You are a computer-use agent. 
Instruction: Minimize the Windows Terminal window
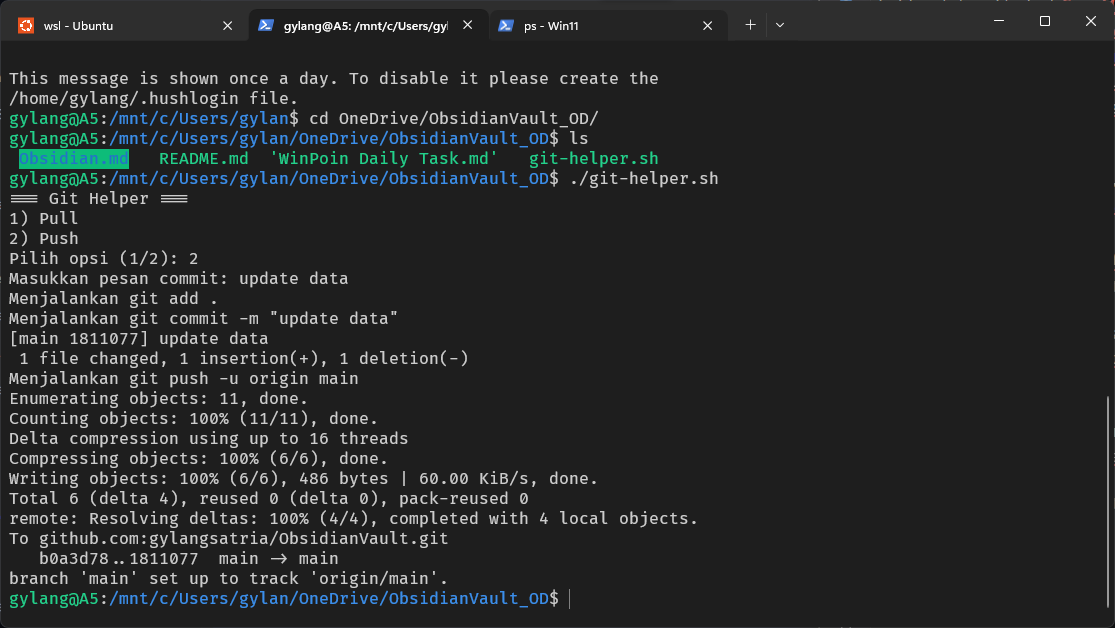[999, 21]
